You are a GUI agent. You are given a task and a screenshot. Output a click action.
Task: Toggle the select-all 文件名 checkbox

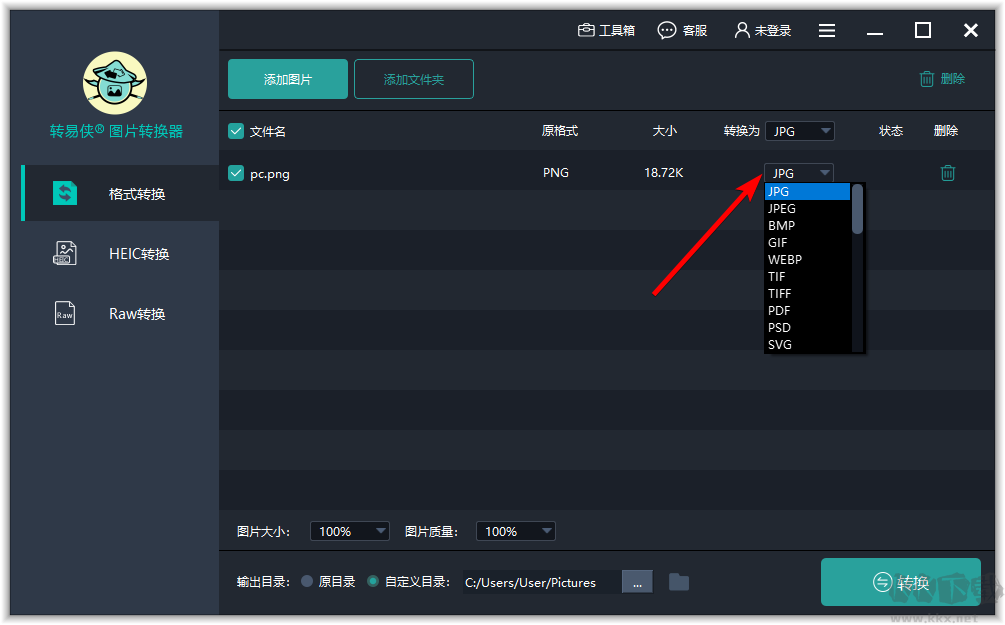point(236,131)
